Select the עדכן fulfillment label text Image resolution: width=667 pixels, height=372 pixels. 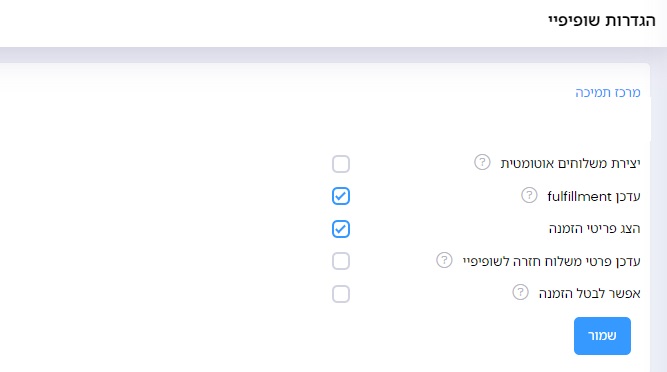point(594,196)
